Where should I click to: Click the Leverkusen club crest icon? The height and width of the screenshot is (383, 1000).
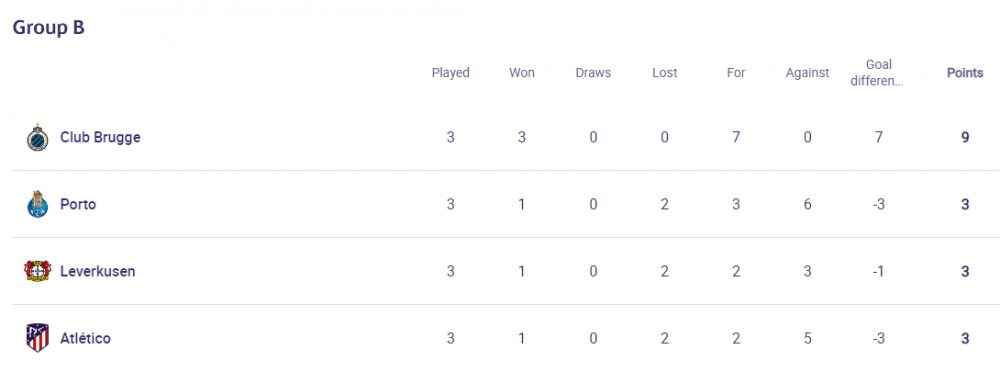point(38,271)
